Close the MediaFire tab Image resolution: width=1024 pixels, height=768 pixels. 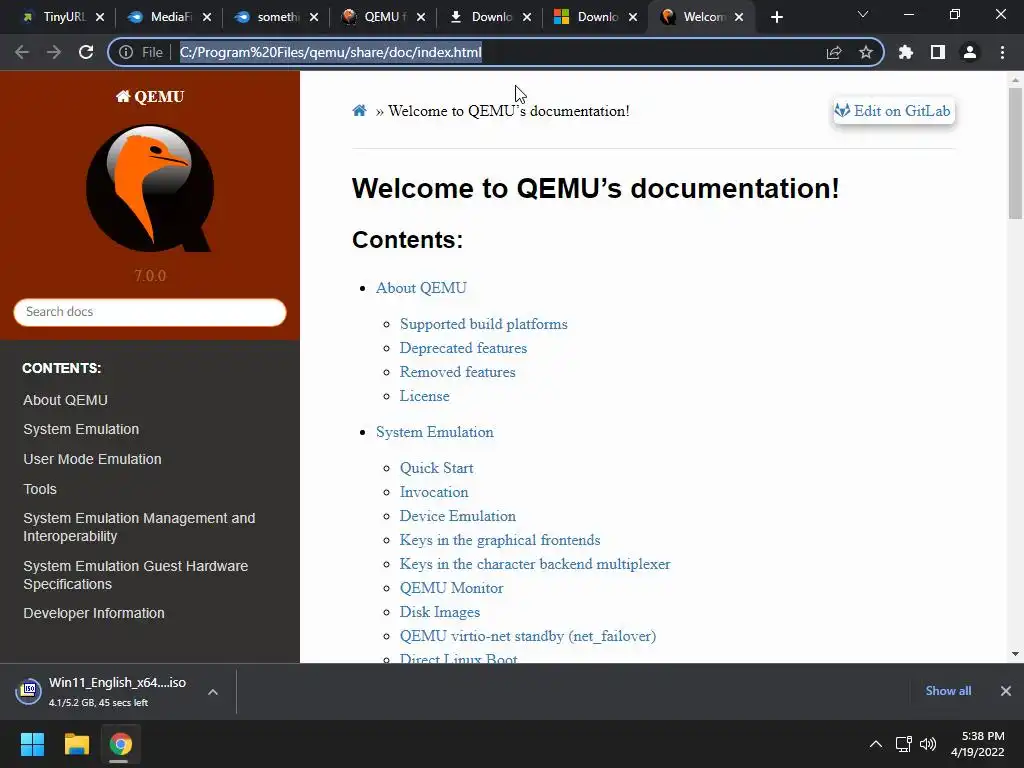point(207,17)
